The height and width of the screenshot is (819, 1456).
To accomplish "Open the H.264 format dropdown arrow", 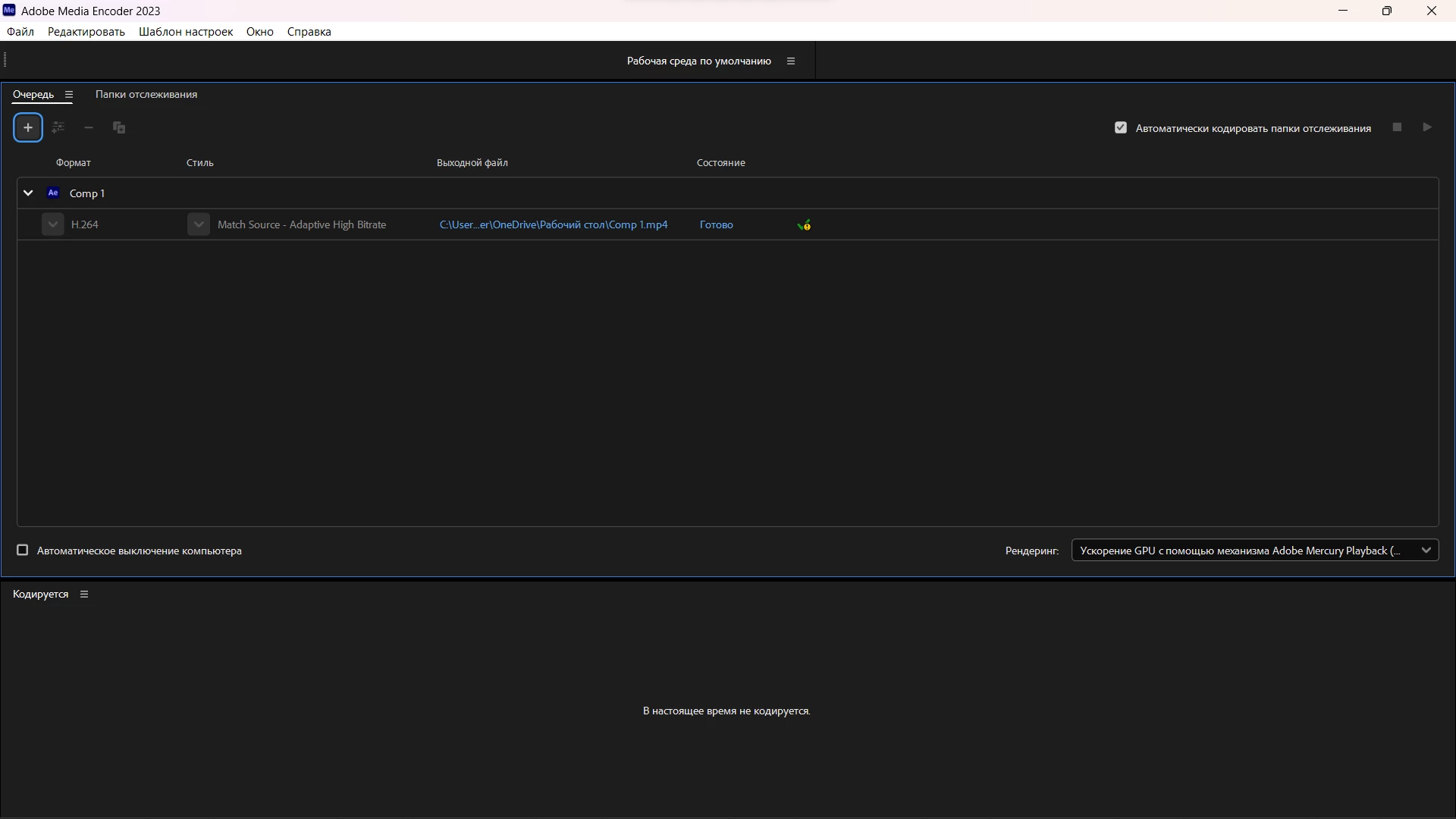I will (x=53, y=224).
